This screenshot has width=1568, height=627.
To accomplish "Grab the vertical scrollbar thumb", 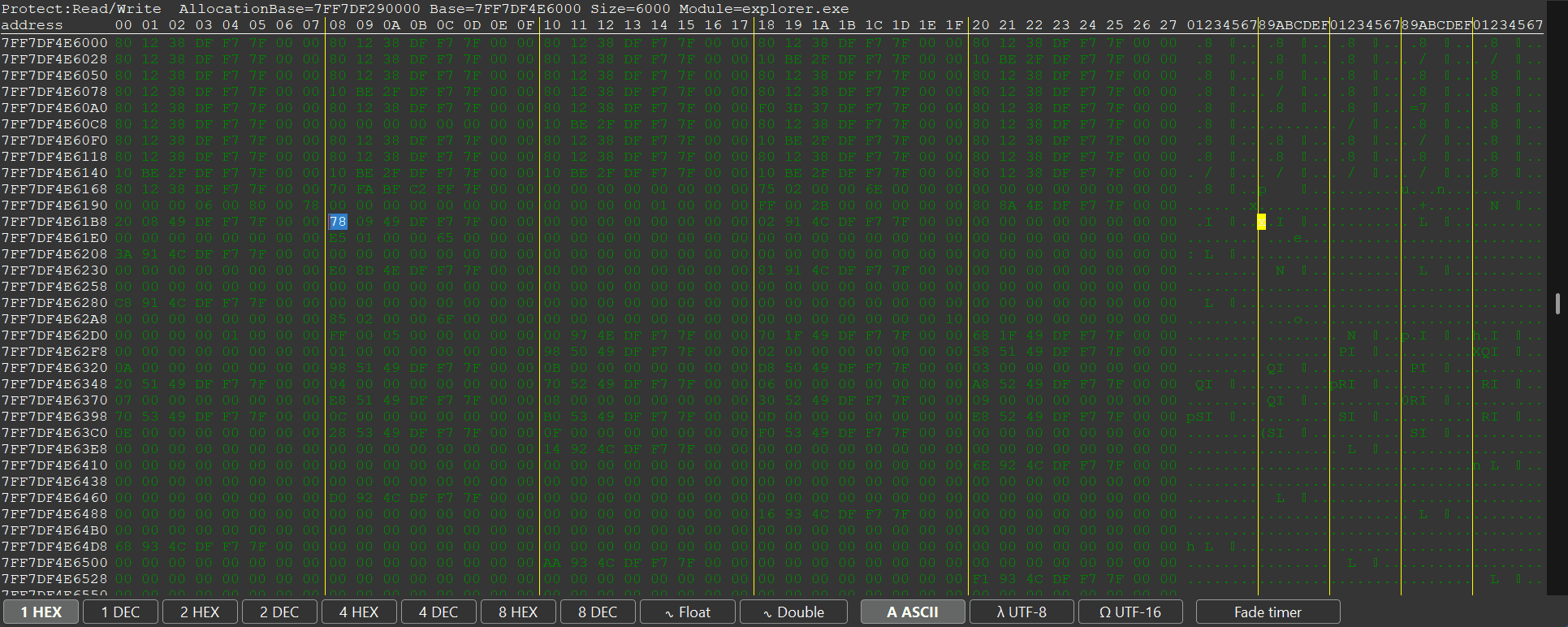I will (1557, 303).
